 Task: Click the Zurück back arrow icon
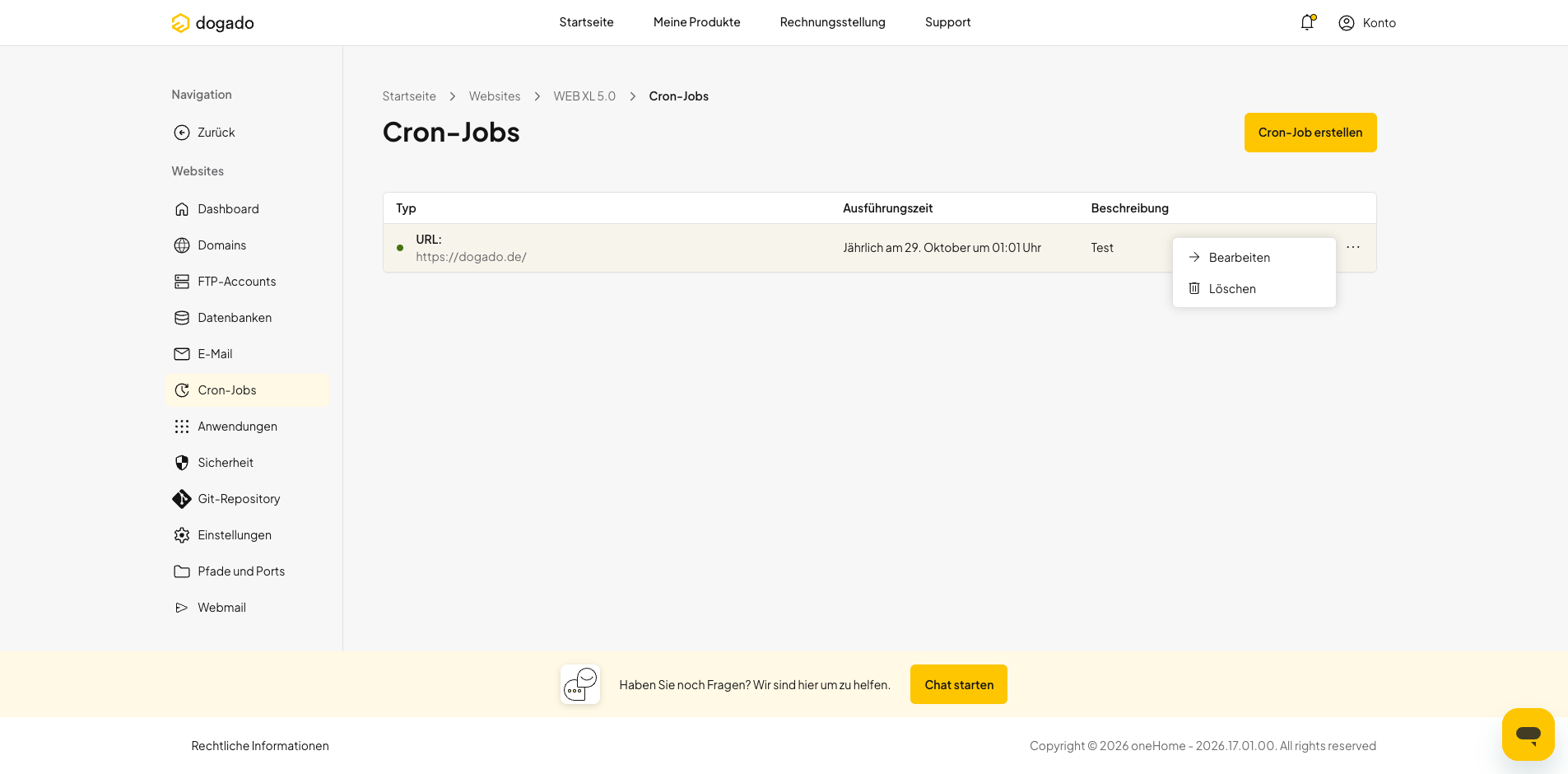click(182, 133)
